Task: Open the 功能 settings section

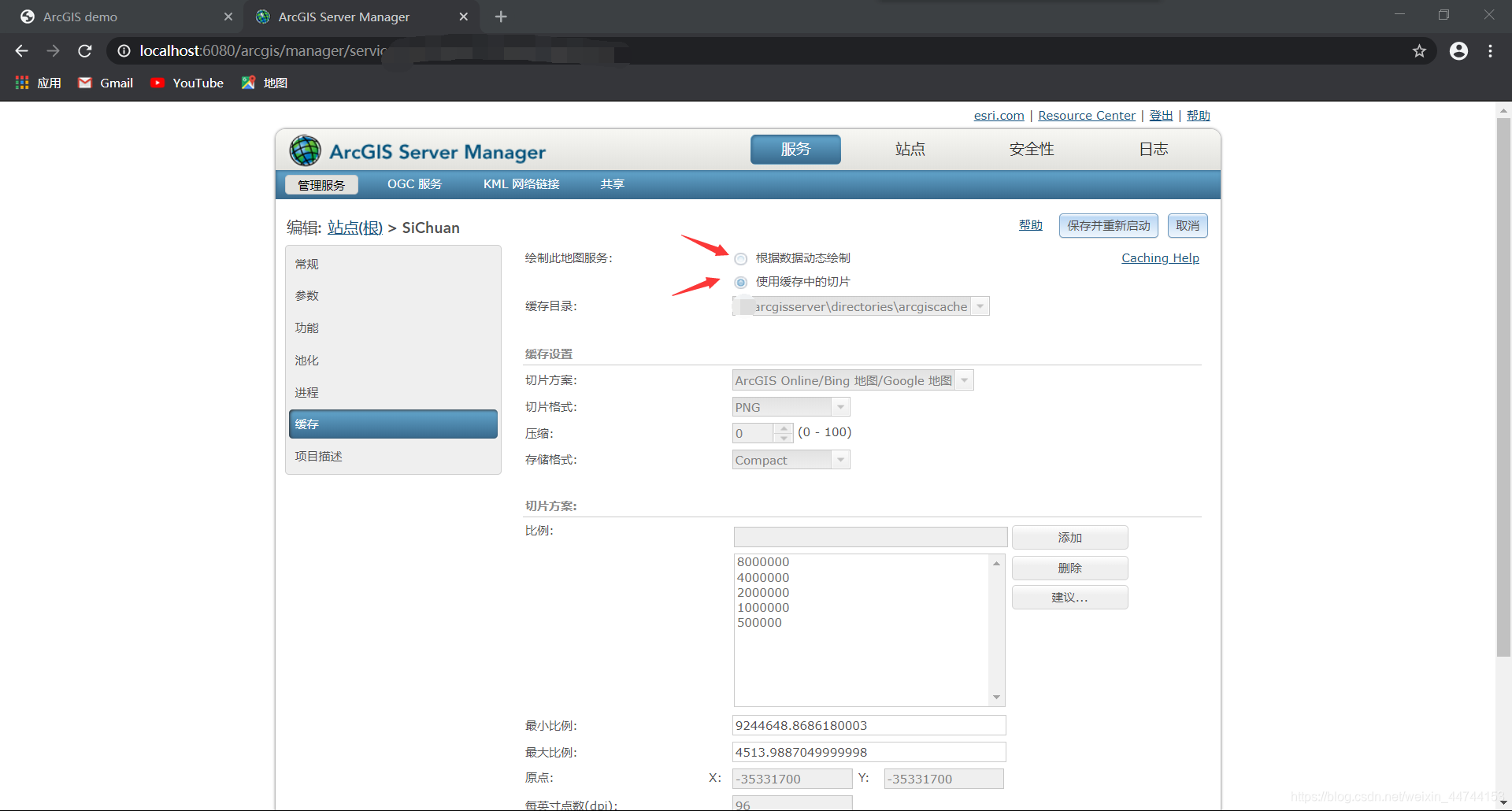Action: 393,328
